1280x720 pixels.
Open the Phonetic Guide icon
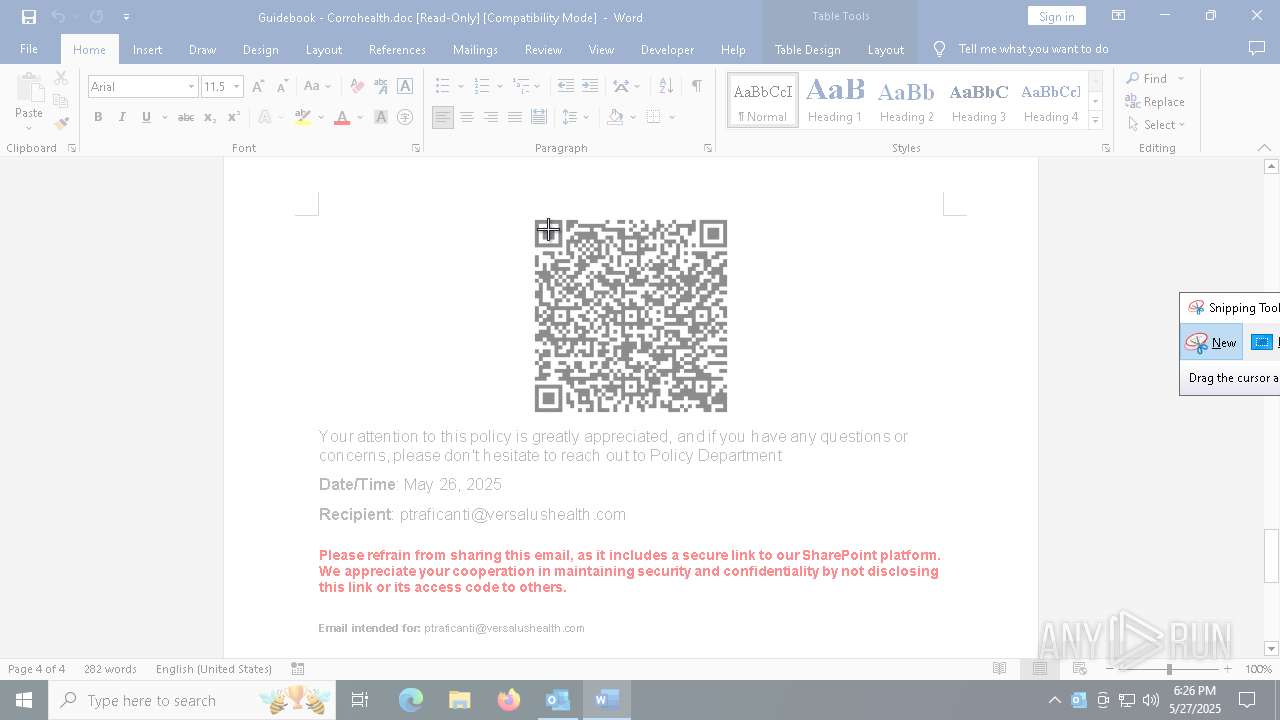(381, 86)
